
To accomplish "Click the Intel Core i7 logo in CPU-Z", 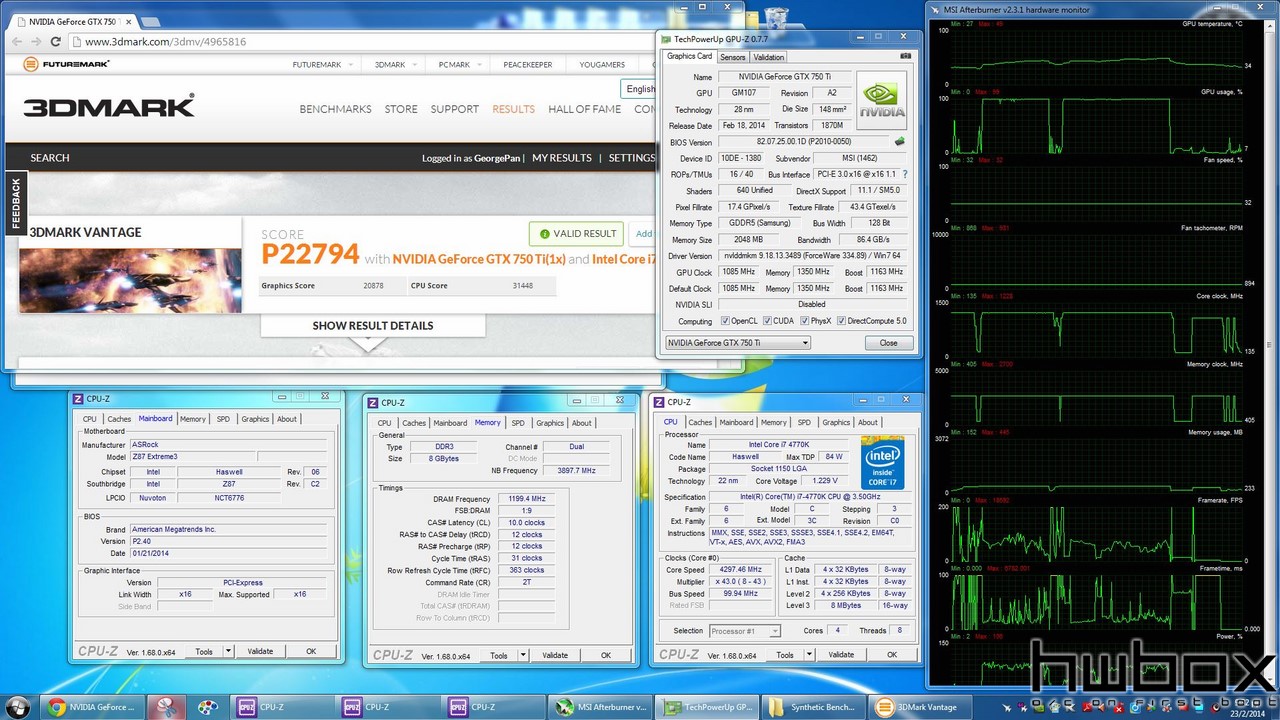I will tap(882, 463).
